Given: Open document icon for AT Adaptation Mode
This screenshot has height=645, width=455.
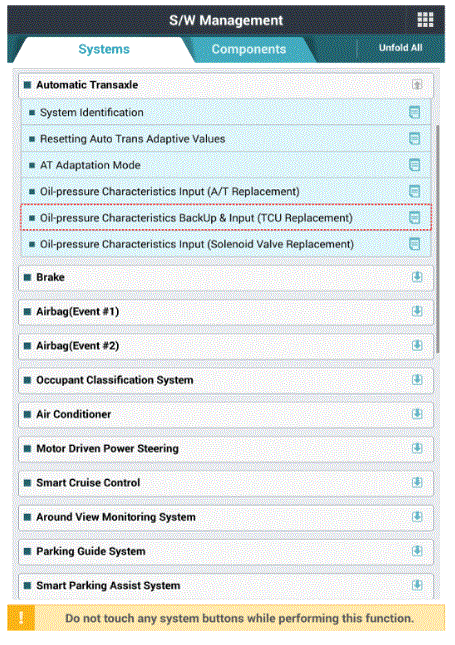Looking at the screenshot, I should pos(415,165).
